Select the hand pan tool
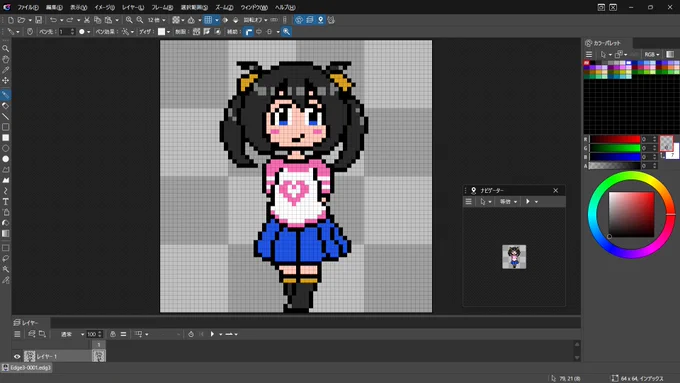 coord(6,59)
